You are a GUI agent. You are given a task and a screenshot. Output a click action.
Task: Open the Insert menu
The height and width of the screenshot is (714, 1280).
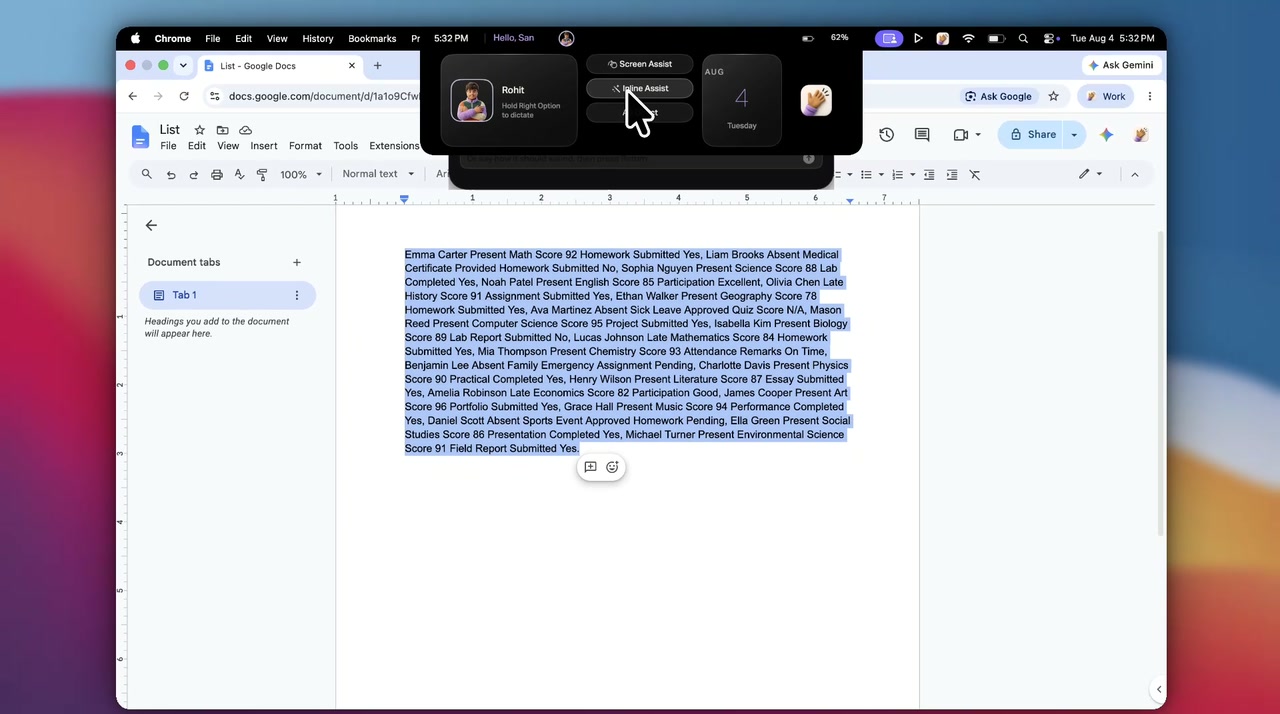pos(264,146)
